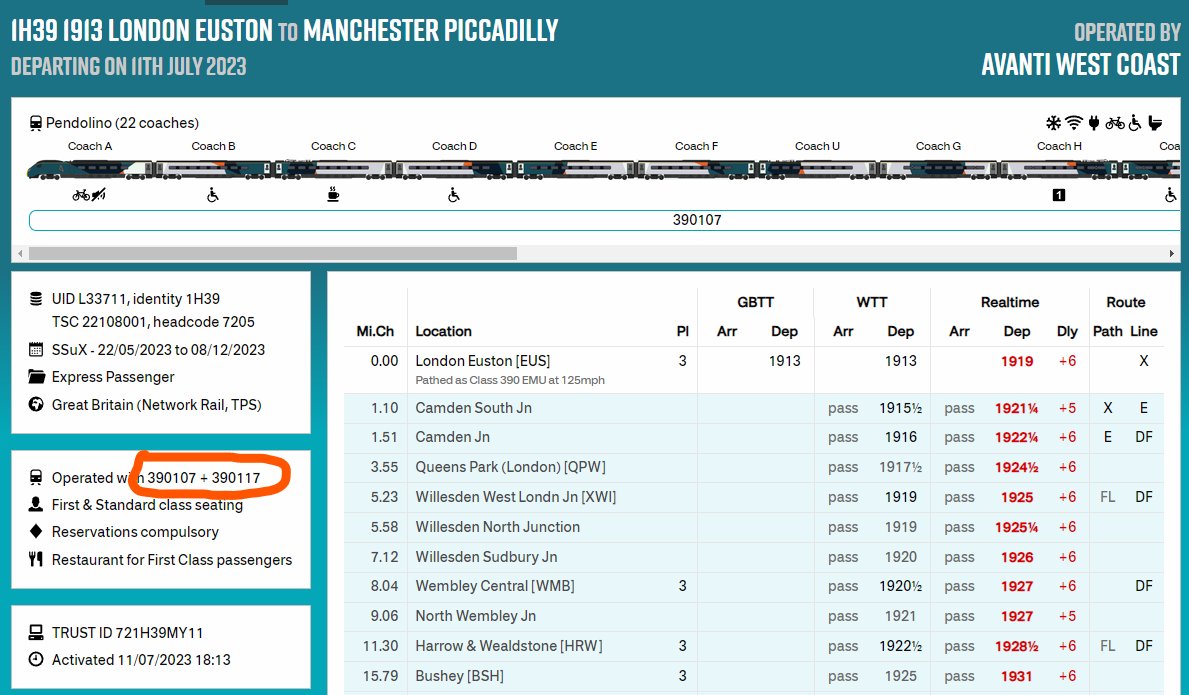
Task: Click the 1H39 1913 London Euston heading
Action: pyautogui.click(x=284, y=30)
